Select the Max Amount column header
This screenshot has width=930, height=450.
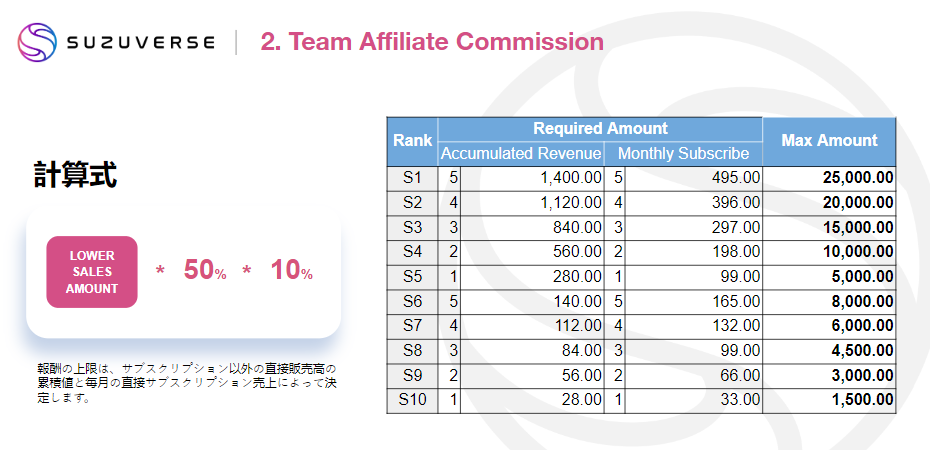[x=829, y=141]
